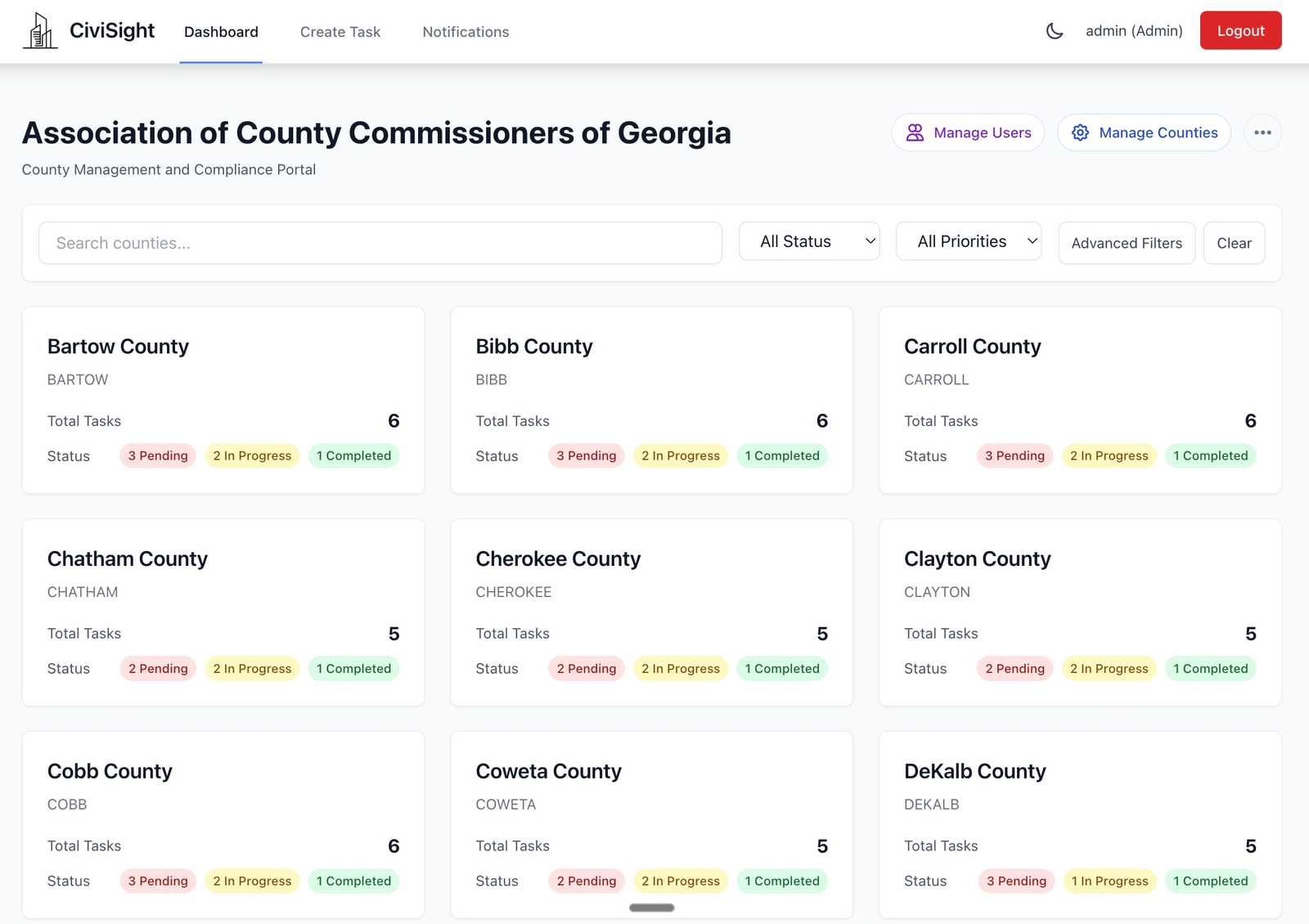Open Advanced Filters
This screenshot has height=924, width=1309.
(1126, 243)
